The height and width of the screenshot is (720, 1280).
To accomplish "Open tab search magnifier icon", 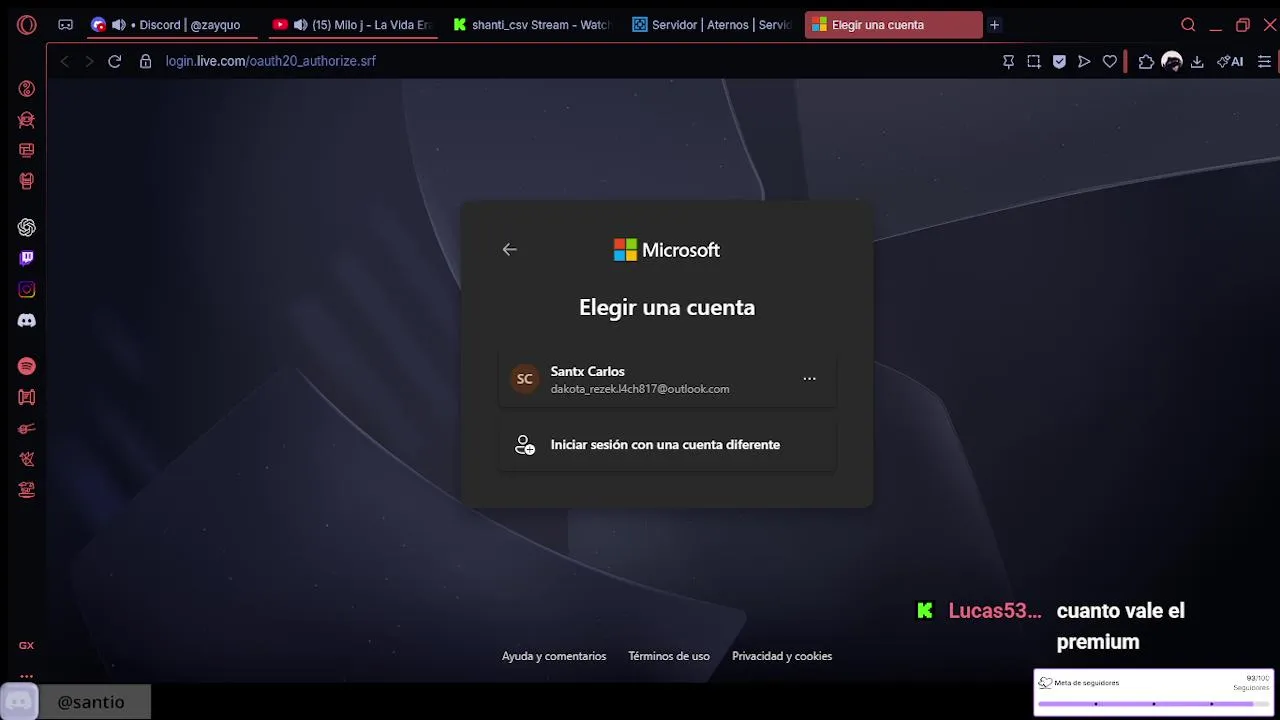I will point(1188,25).
